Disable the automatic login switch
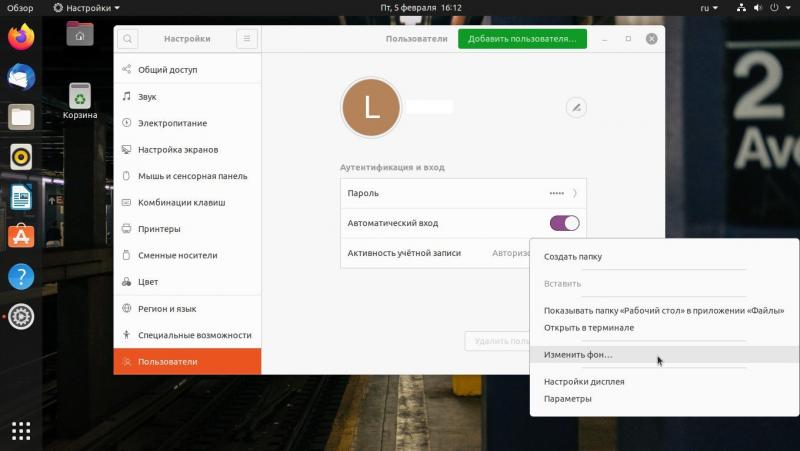 [564, 223]
